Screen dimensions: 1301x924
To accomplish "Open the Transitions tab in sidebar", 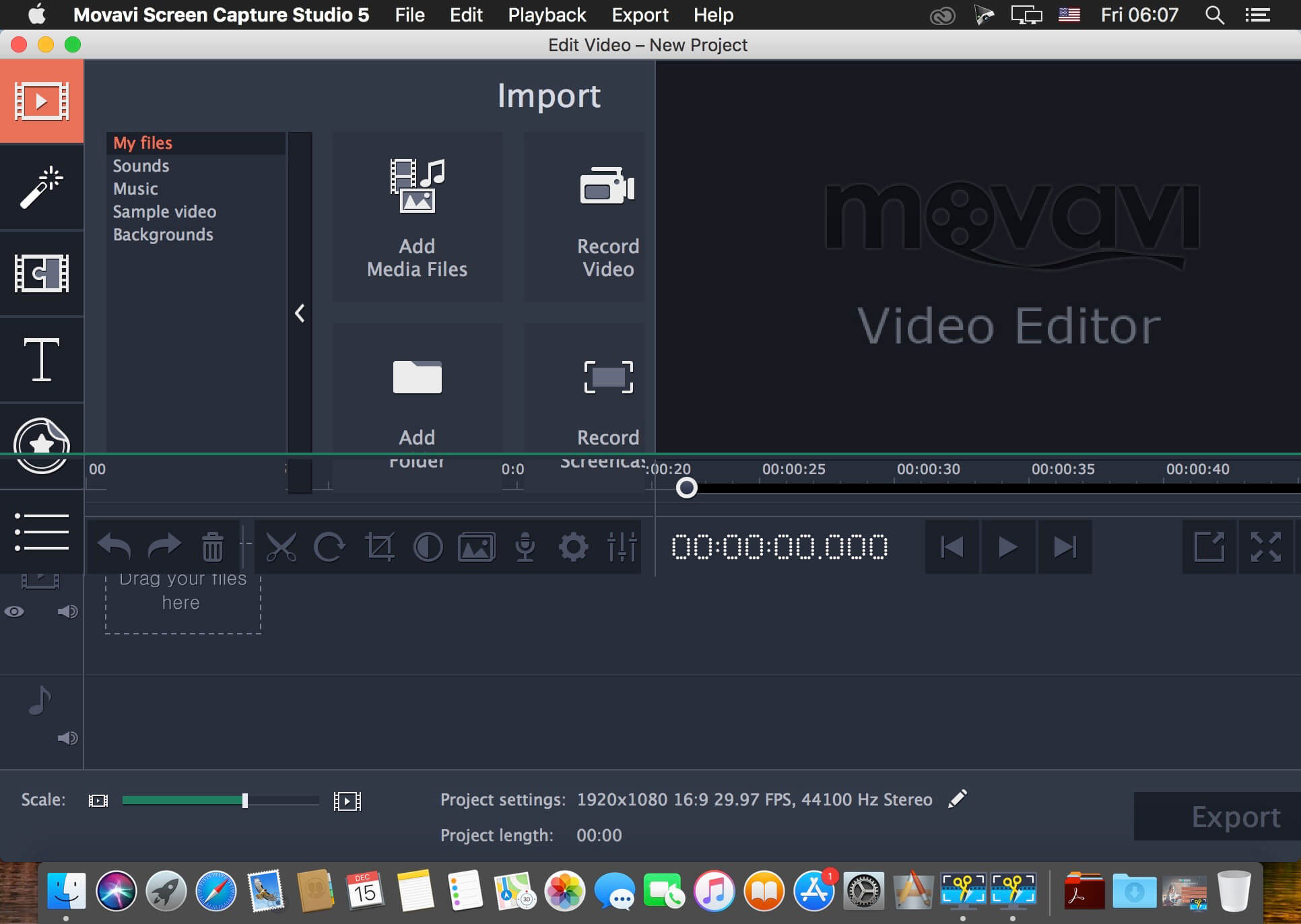I will 42,273.
